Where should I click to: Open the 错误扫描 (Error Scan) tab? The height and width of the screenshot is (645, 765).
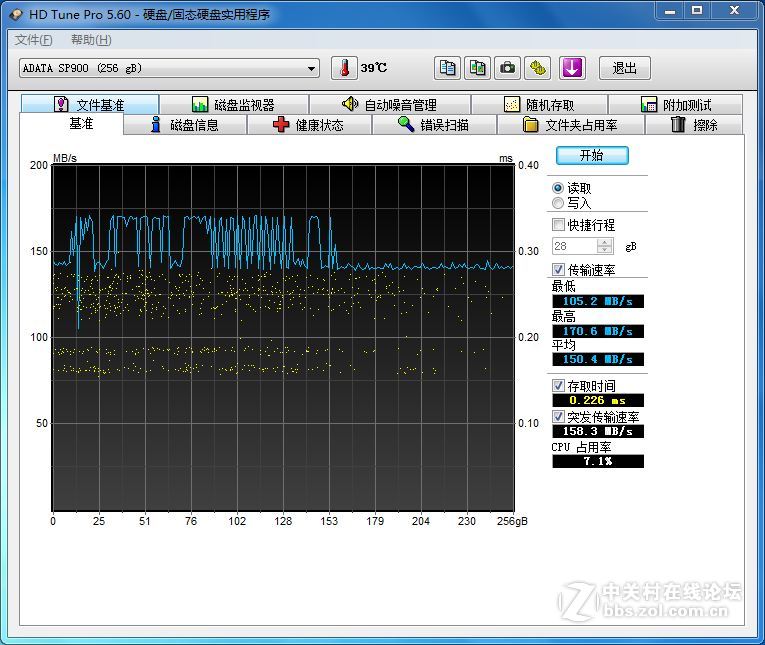pos(433,125)
